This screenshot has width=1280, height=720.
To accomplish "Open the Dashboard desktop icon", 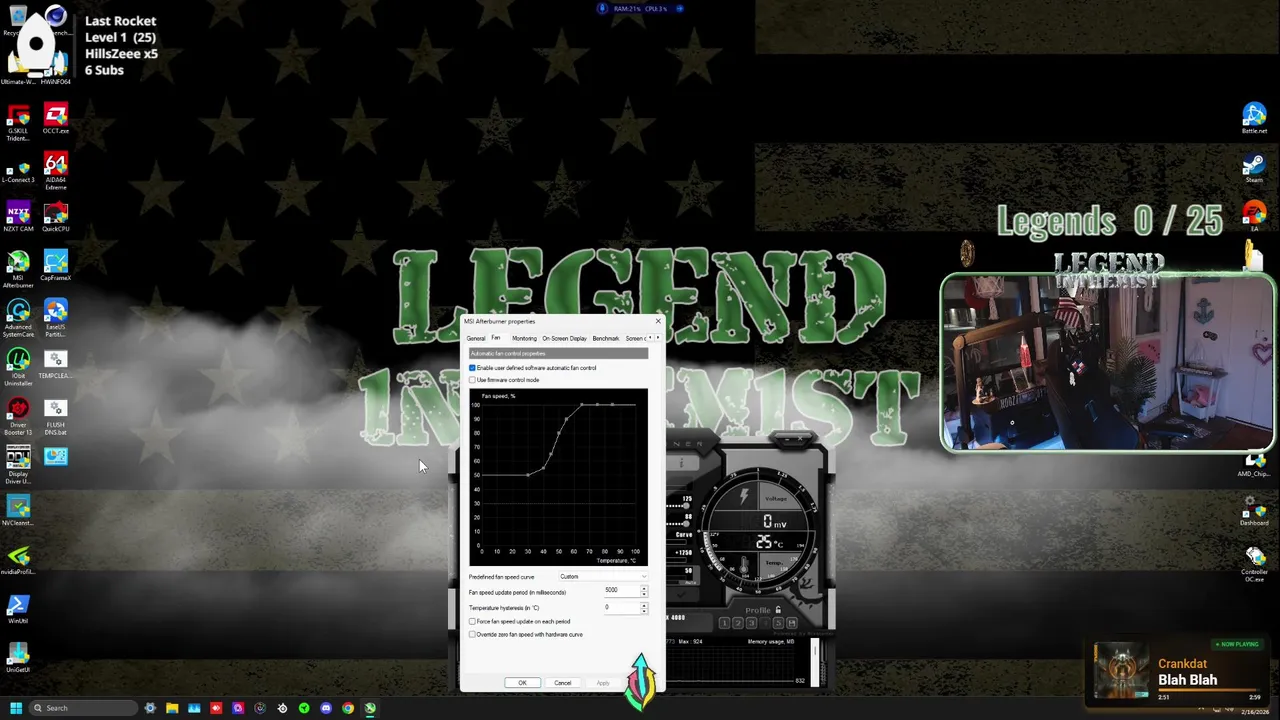I will point(1254,510).
